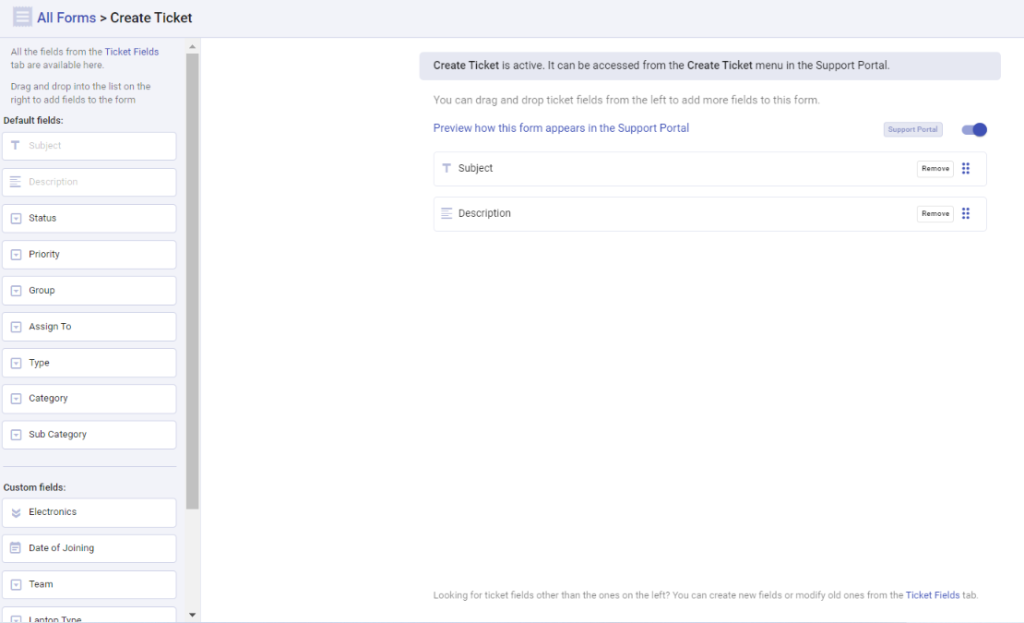Click the Support Portal badge

coord(912,129)
